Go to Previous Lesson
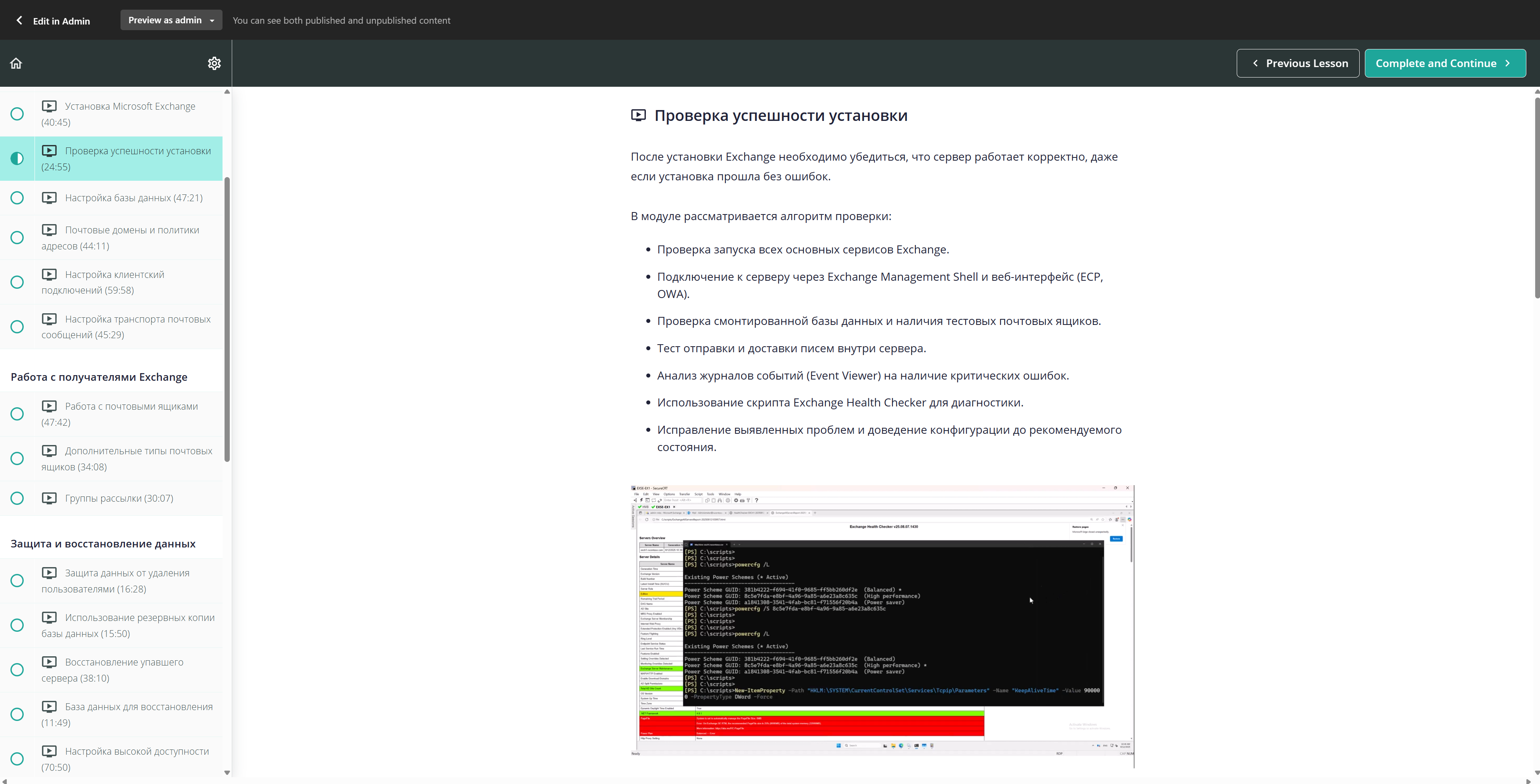Viewport: 1540px width, 784px height. 1297,63
